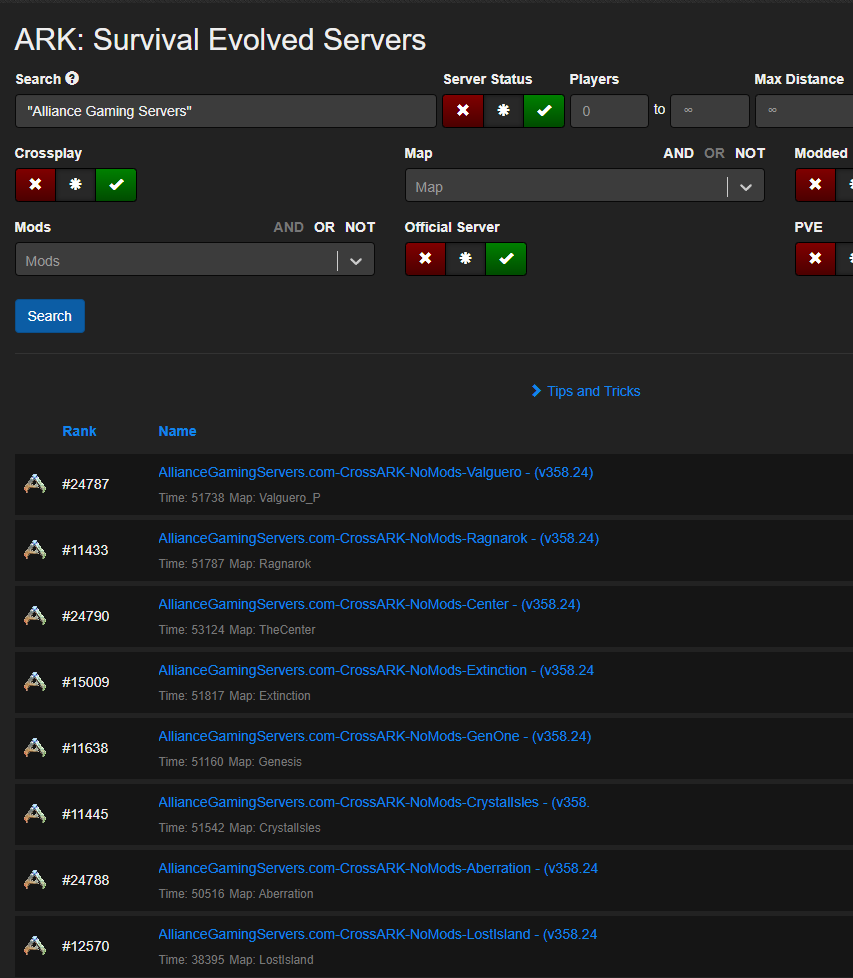Sort results by Rank column
The width and height of the screenshot is (853, 978).
(79, 431)
